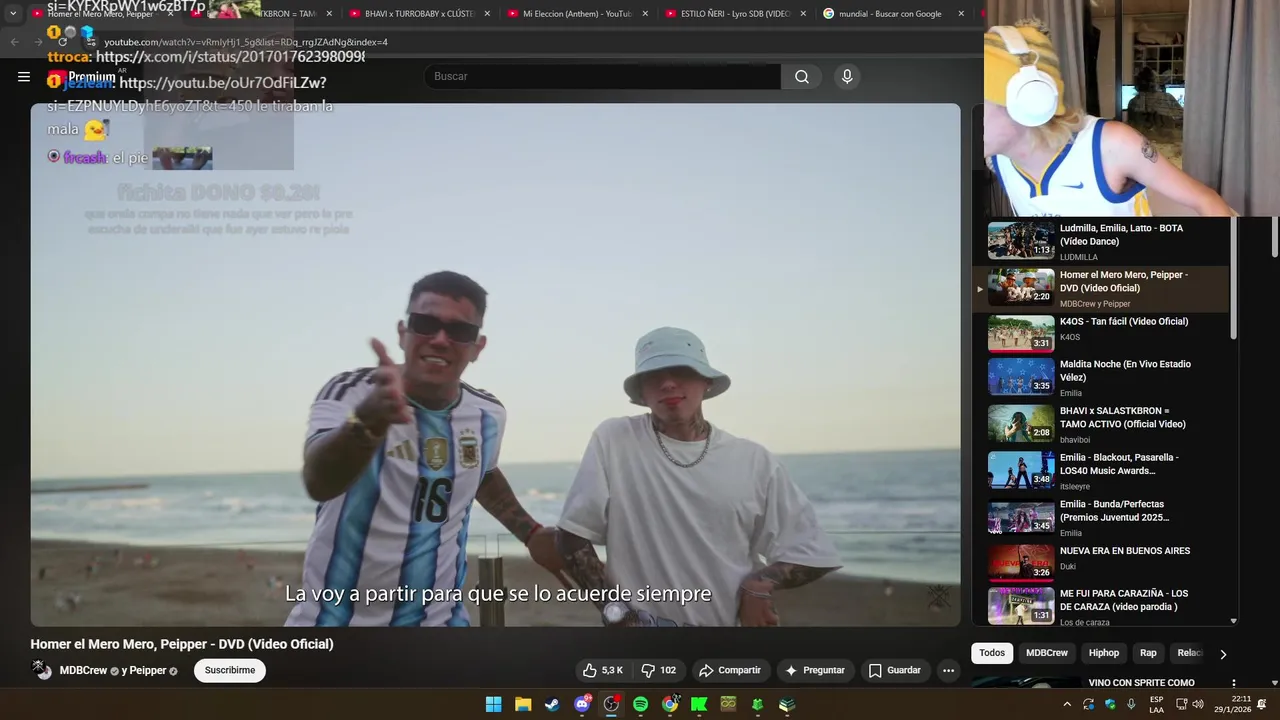Viewport: 1280px width, 720px height.
Task: Select the Hiphop filter chip
Action: pyautogui.click(x=1104, y=653)
